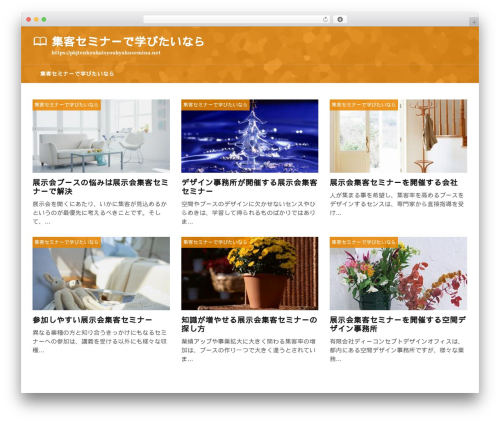The width and height of the screenshot is (500, 423).
Task: Open article 知識が増やせる展示会集客セミナーの探し方
Action: point(249,324)
